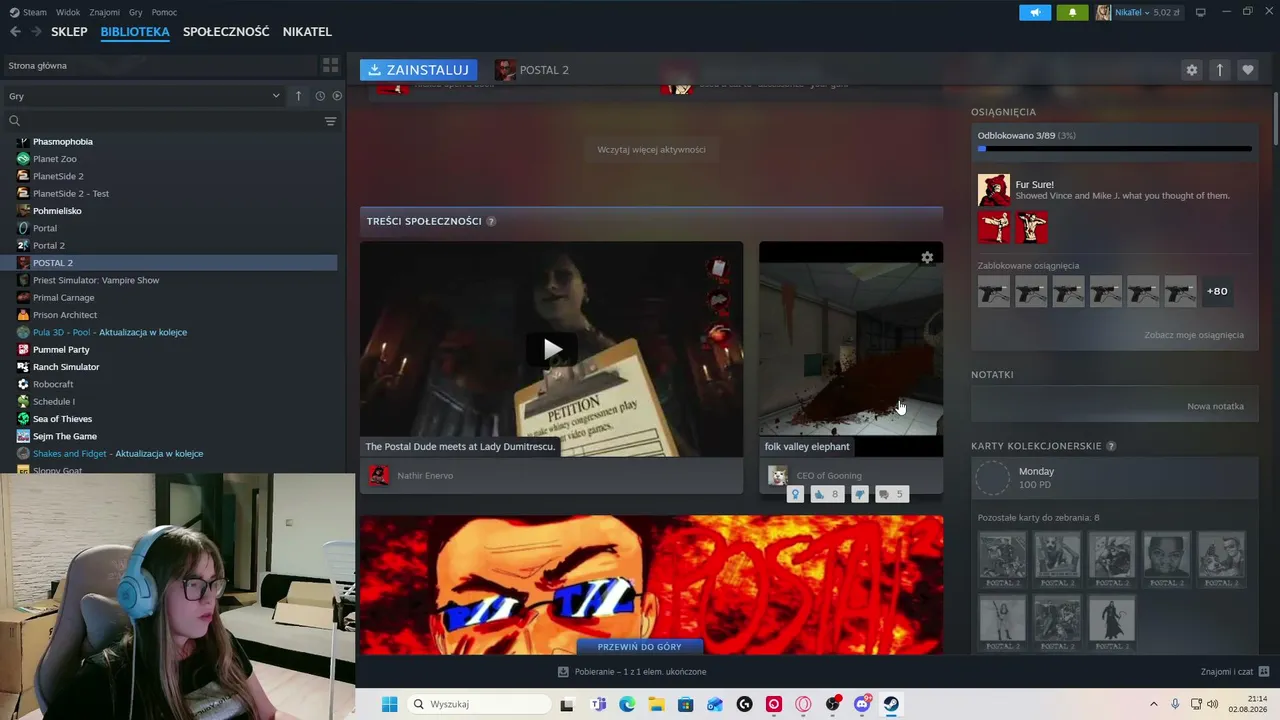
Task: Open the Znajomi menu
Action: (x=104, y=12)
